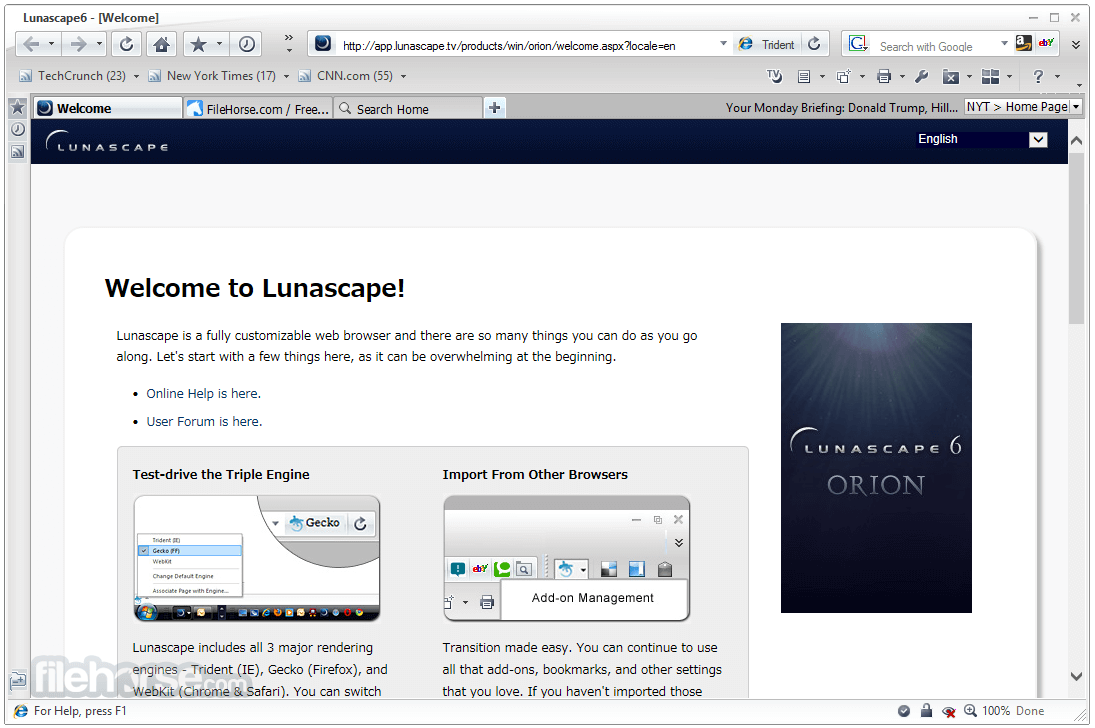Viewport: 1095px width, 728px height.
Task: Switch to the FileHorse.com tab
Action: (x=258, y=109)
